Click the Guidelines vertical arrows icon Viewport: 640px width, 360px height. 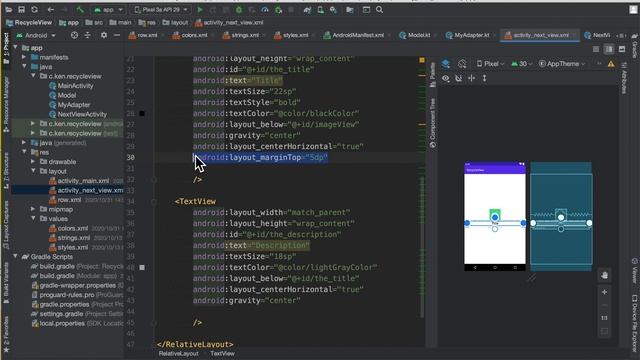tap(484, 78)
